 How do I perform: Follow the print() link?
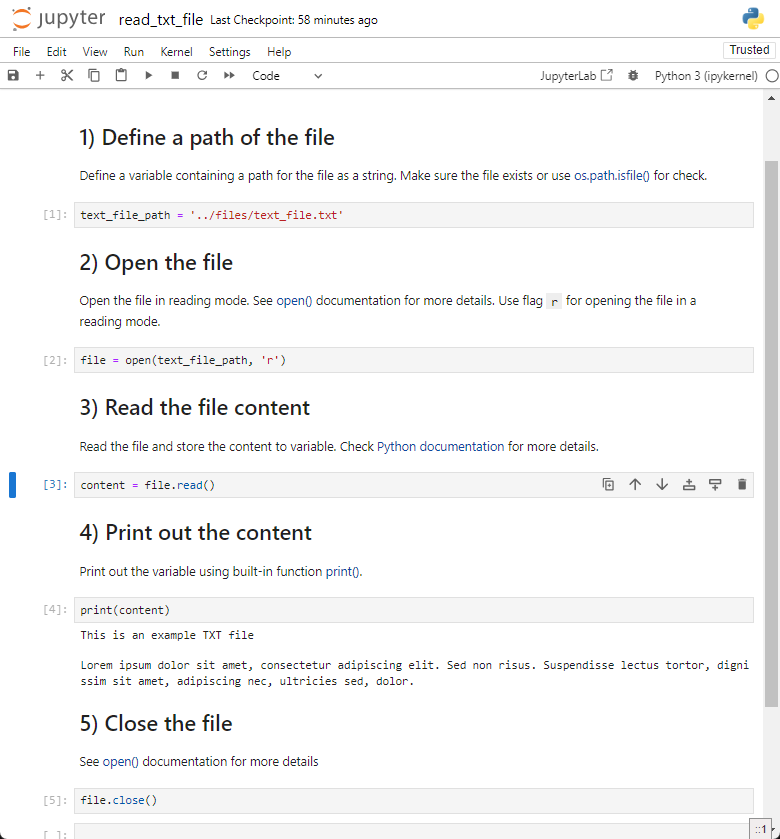coord(343,571)
